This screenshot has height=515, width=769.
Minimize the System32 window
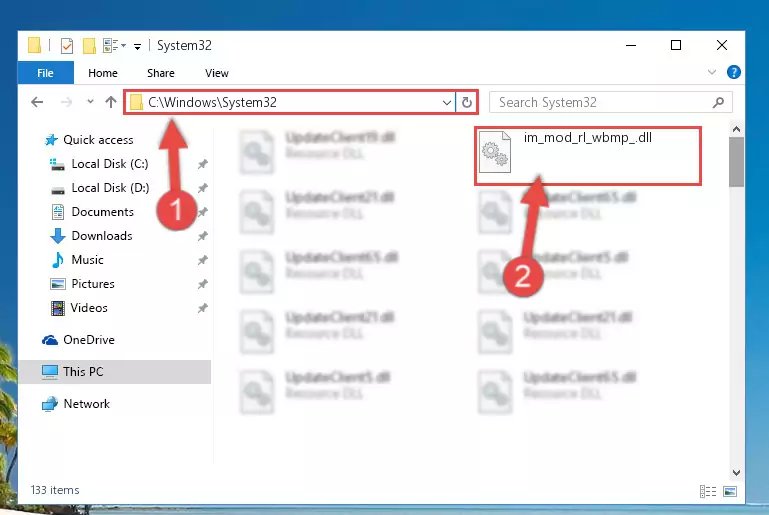(x=631, y=46)
